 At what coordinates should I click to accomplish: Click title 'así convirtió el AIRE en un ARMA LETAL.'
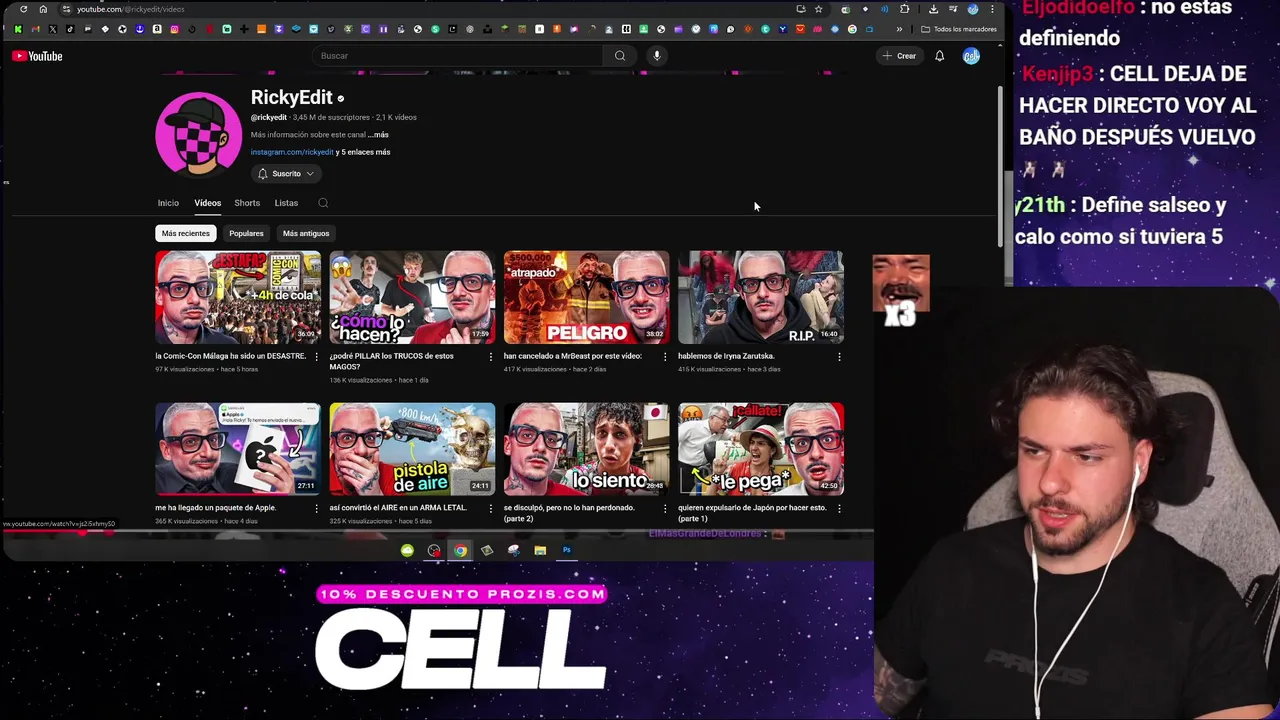click(x=398, y=508)
